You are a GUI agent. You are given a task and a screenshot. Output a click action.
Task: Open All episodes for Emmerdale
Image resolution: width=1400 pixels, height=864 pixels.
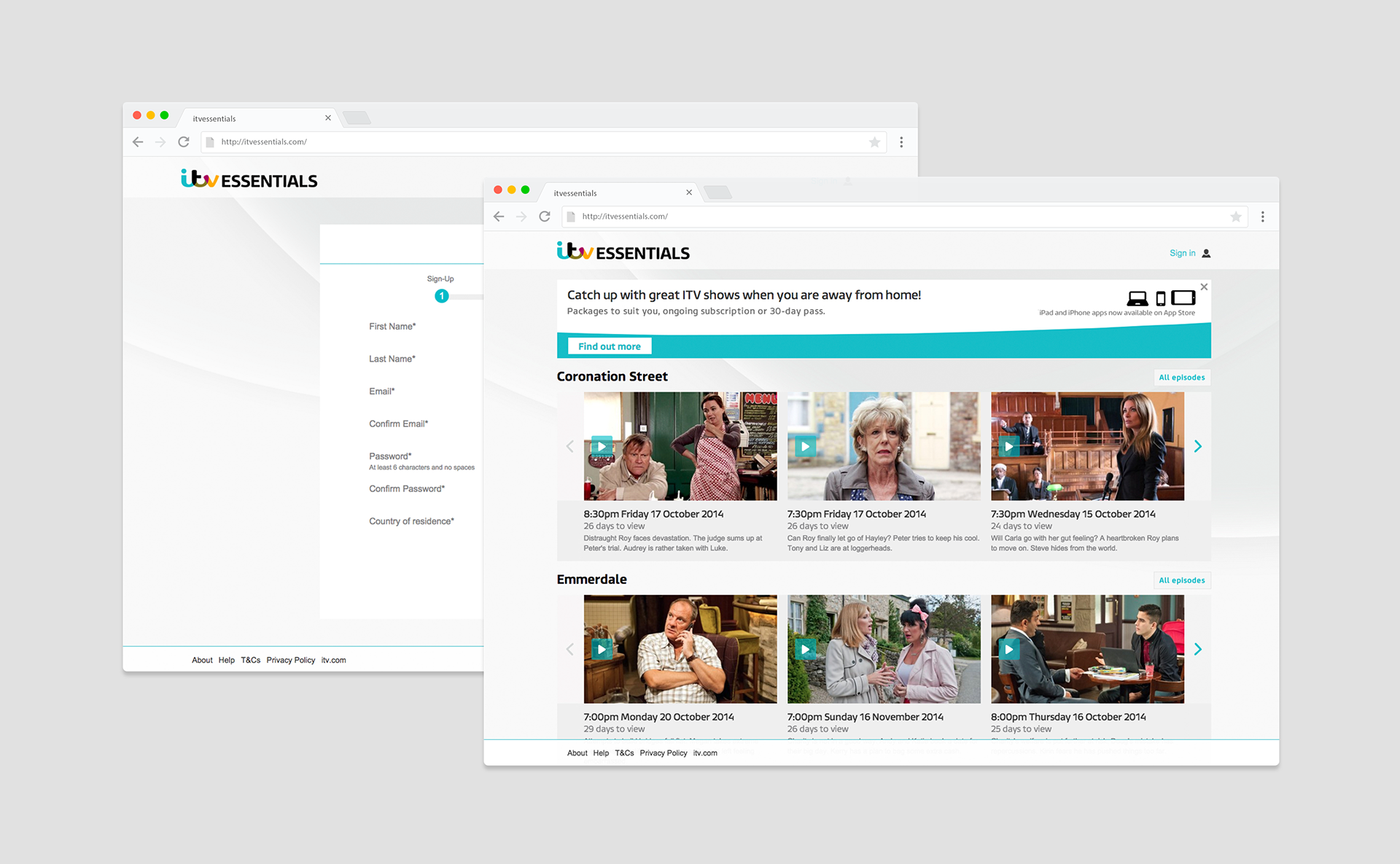coord(1182,580)
